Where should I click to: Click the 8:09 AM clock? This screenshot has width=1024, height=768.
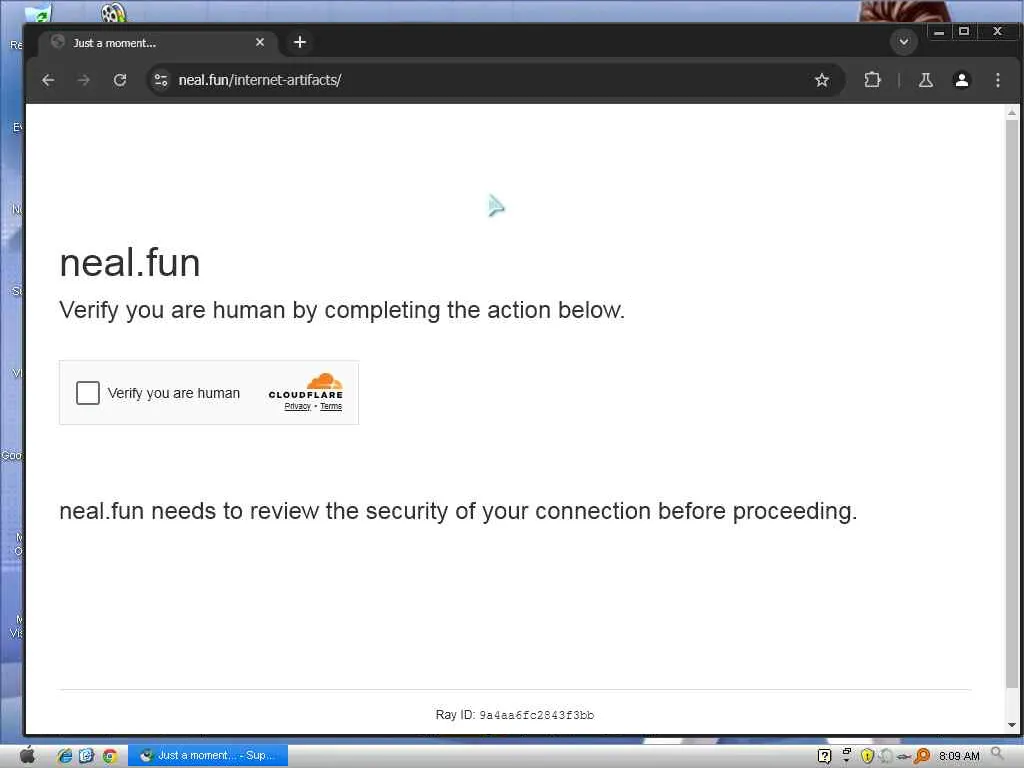point(959,756)
